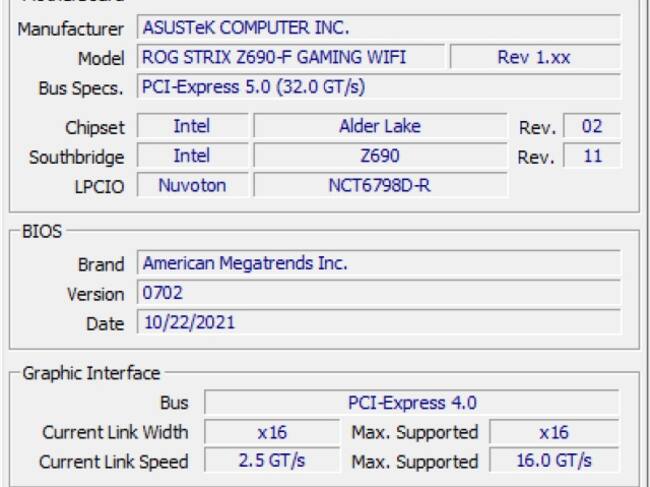Select the Current Link Speed 2.5 GT/s box
The width and height of the screenshot is (650, 487).
(271, 461)
